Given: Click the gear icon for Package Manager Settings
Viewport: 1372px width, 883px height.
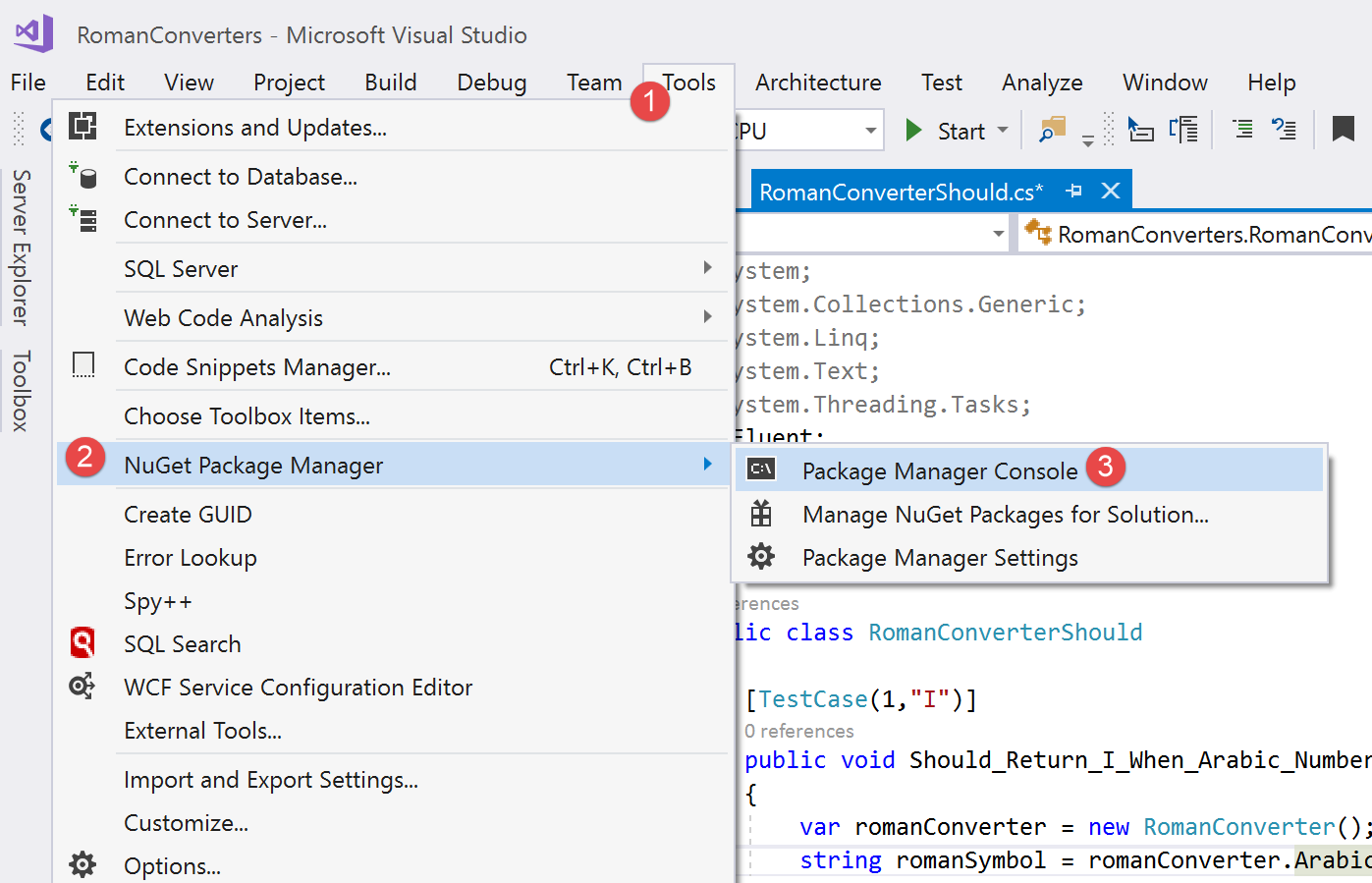Looking at the screenshot, I should pyautogui.click(x=760, y=557).
